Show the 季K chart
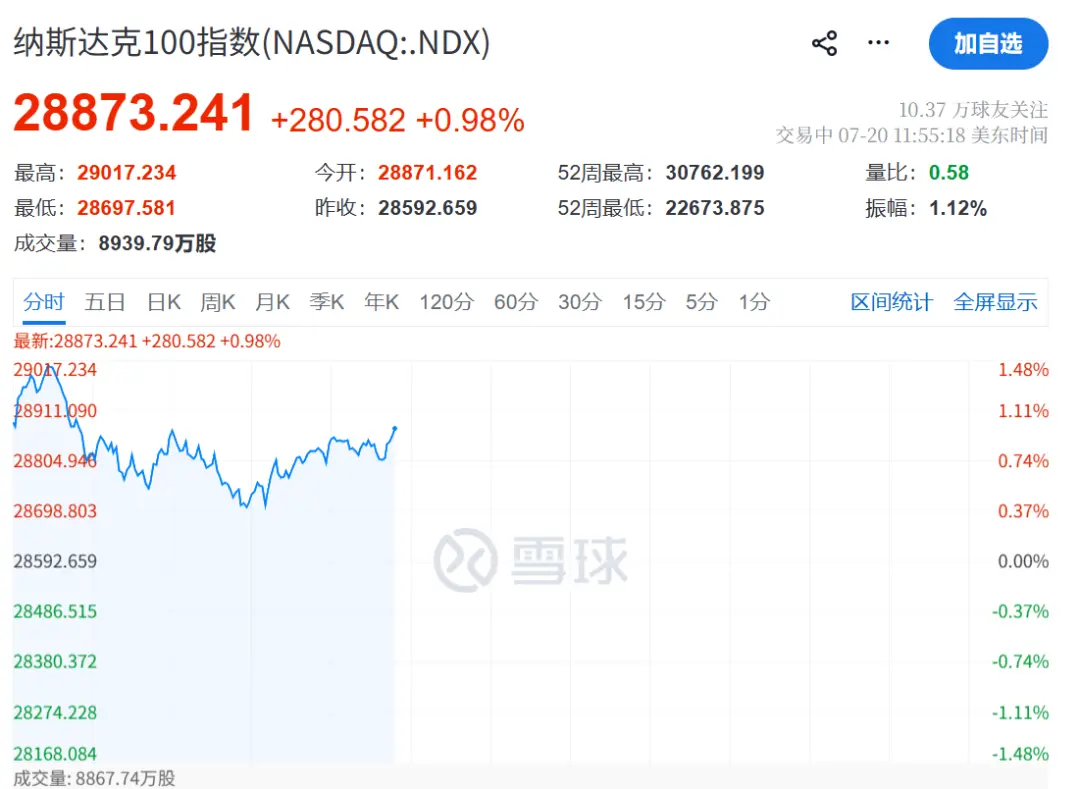 [326, 302]
